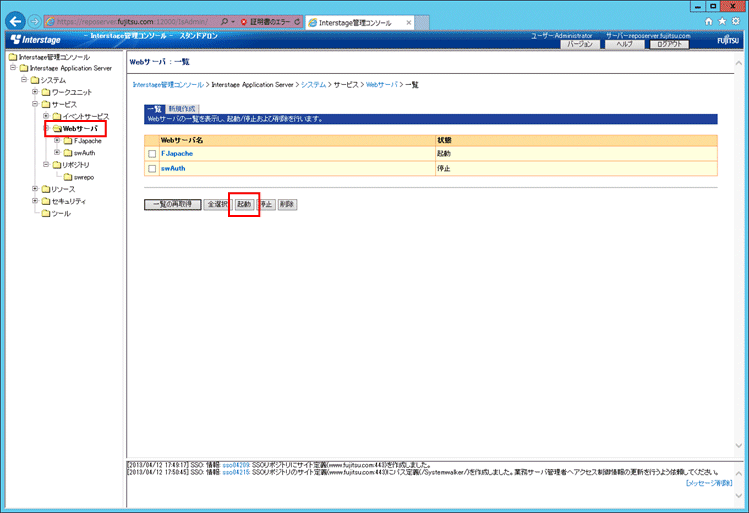Collapse the システム tree node

tap(24, 80)
